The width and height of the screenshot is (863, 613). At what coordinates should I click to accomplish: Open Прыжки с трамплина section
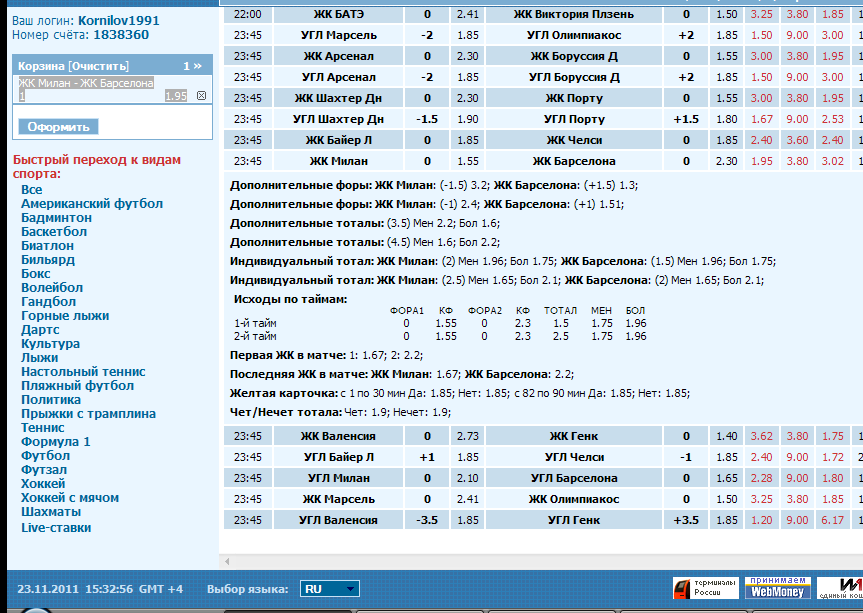(x=88, y=414)
